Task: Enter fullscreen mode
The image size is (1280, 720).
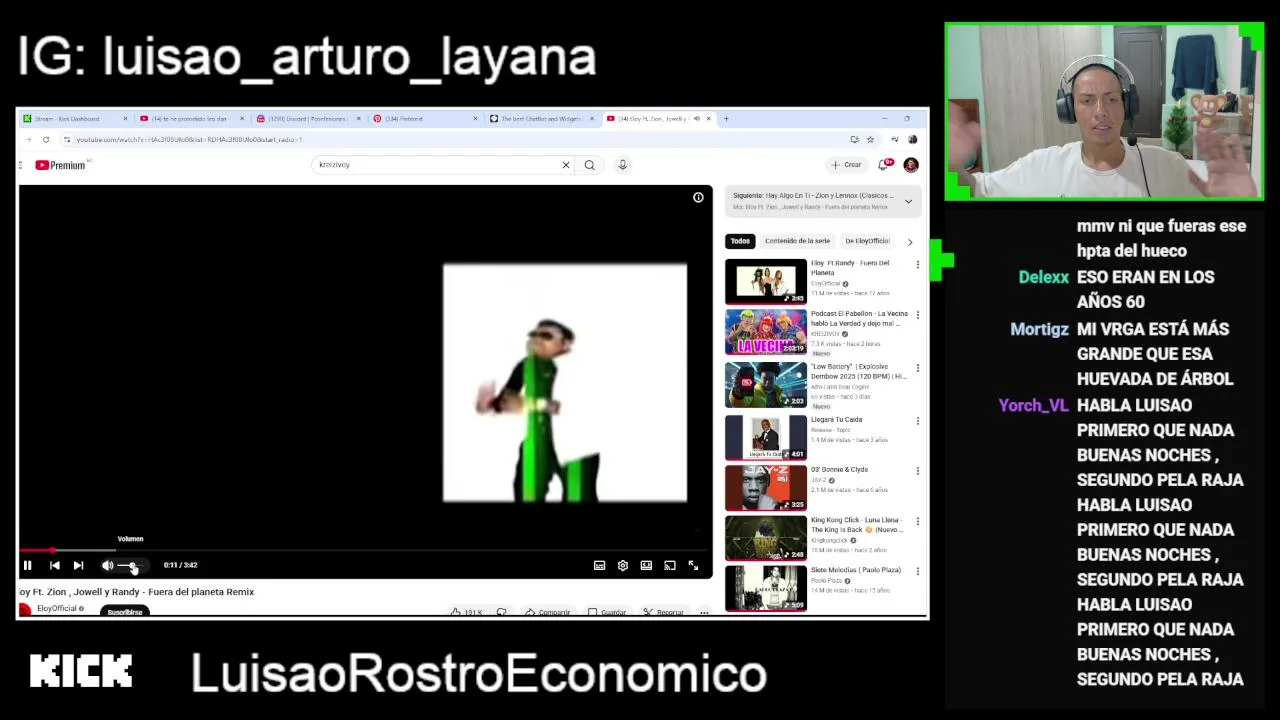Action: [x=693, y=565]
